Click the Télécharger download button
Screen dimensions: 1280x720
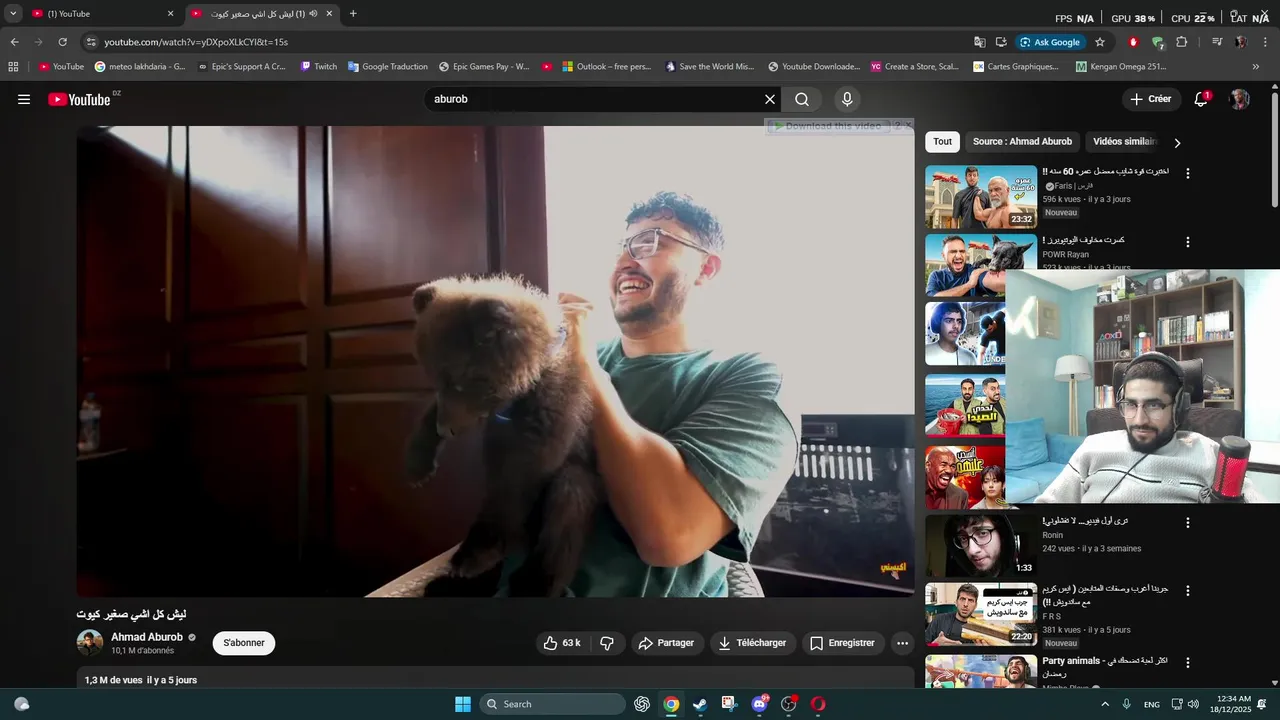753,643
